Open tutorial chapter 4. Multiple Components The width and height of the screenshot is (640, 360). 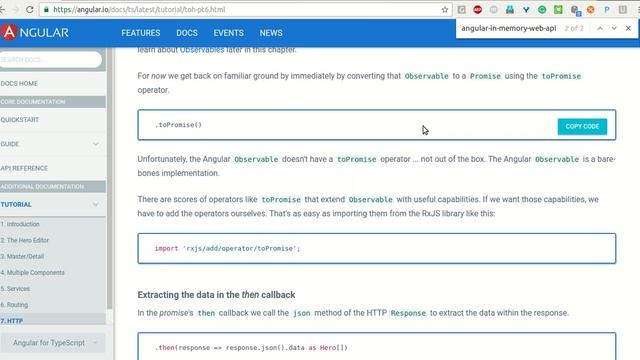click(x=32, y=272)
